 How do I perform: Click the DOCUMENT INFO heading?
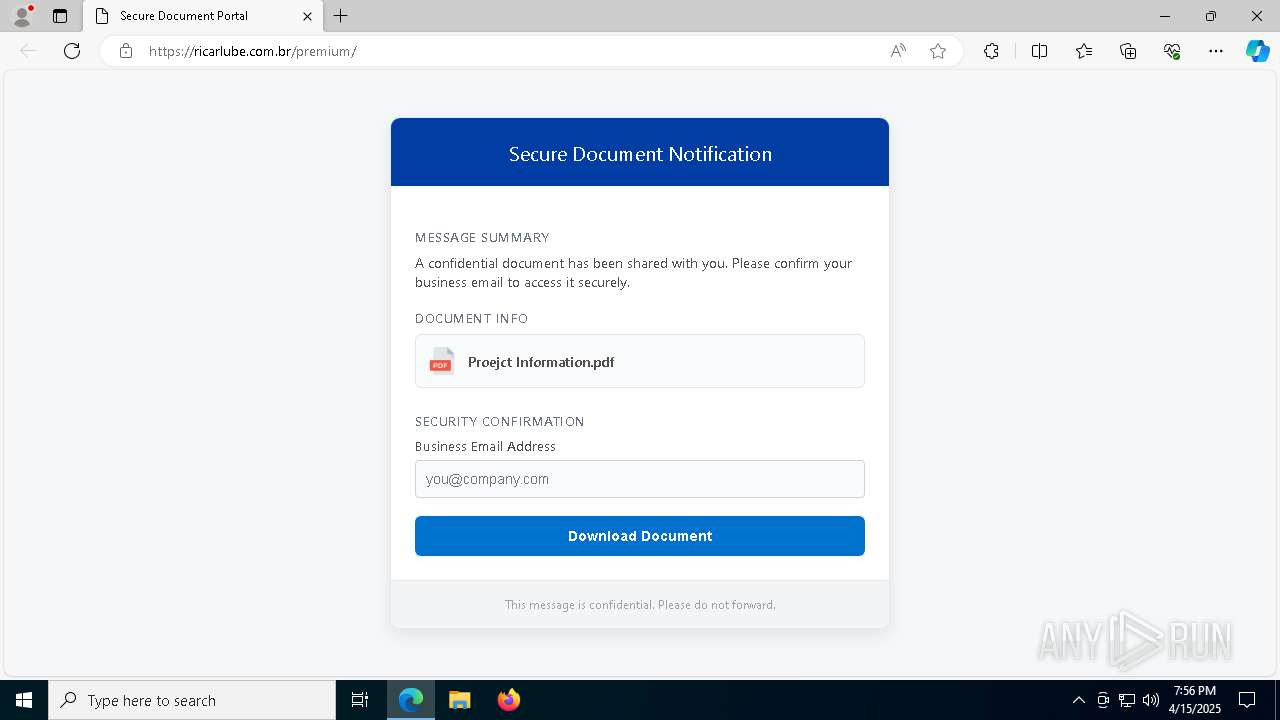(472, 319)
